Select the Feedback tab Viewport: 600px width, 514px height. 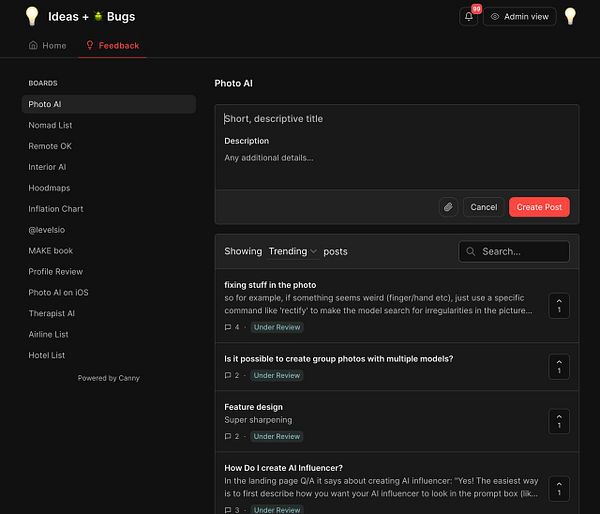pyautogui.click(x=112, y=46)
